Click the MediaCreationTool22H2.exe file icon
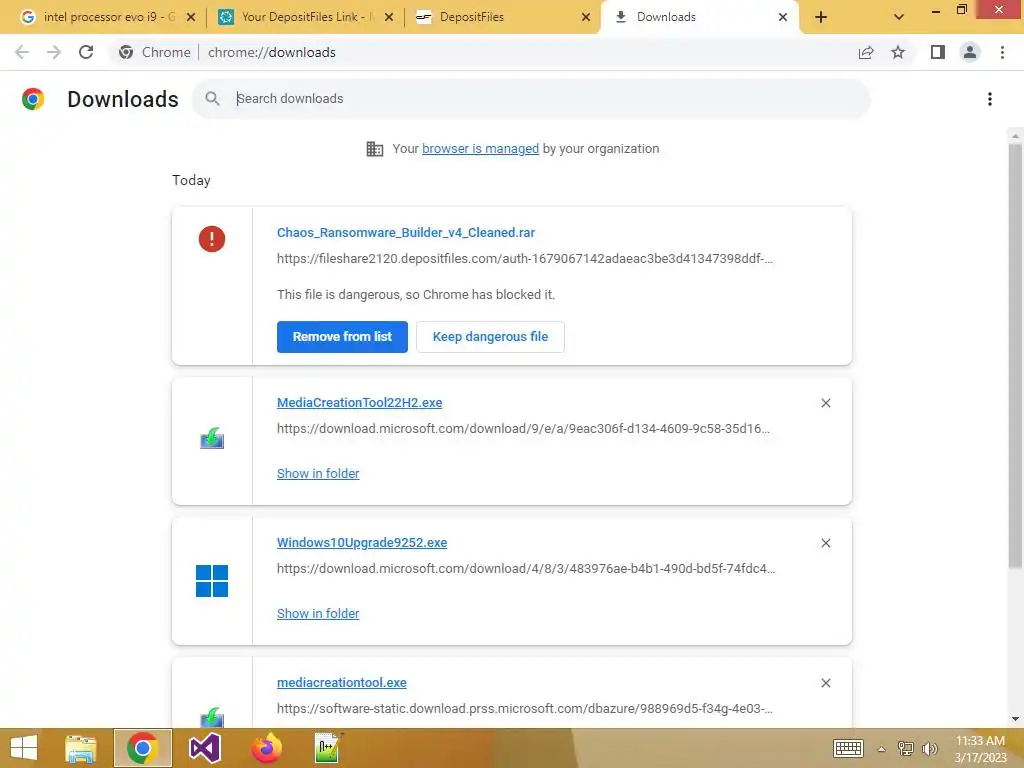The image size is (1024, 768). [x=212, y=438]
